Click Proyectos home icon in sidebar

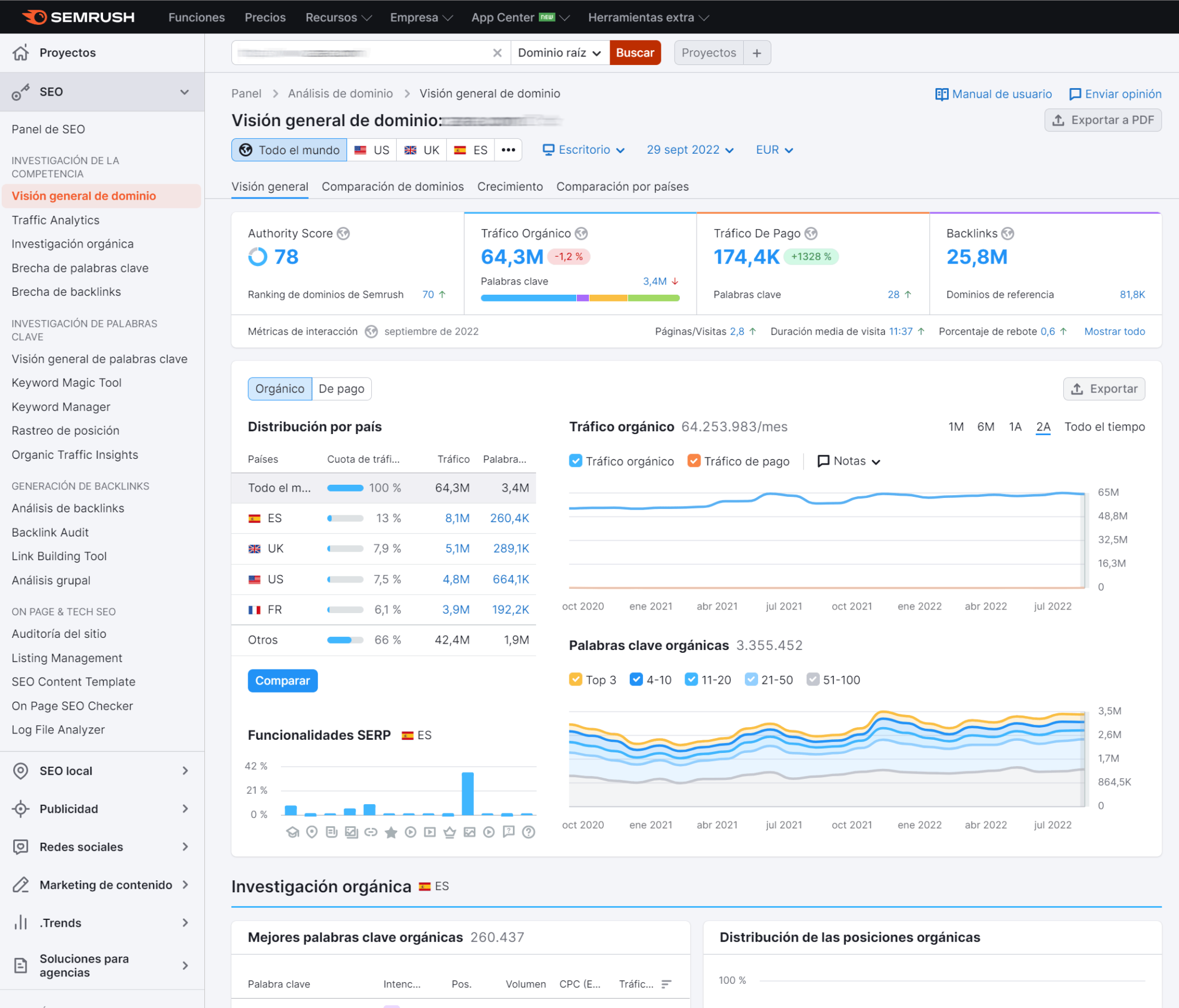pyautogui.click(x=21, y=53)
